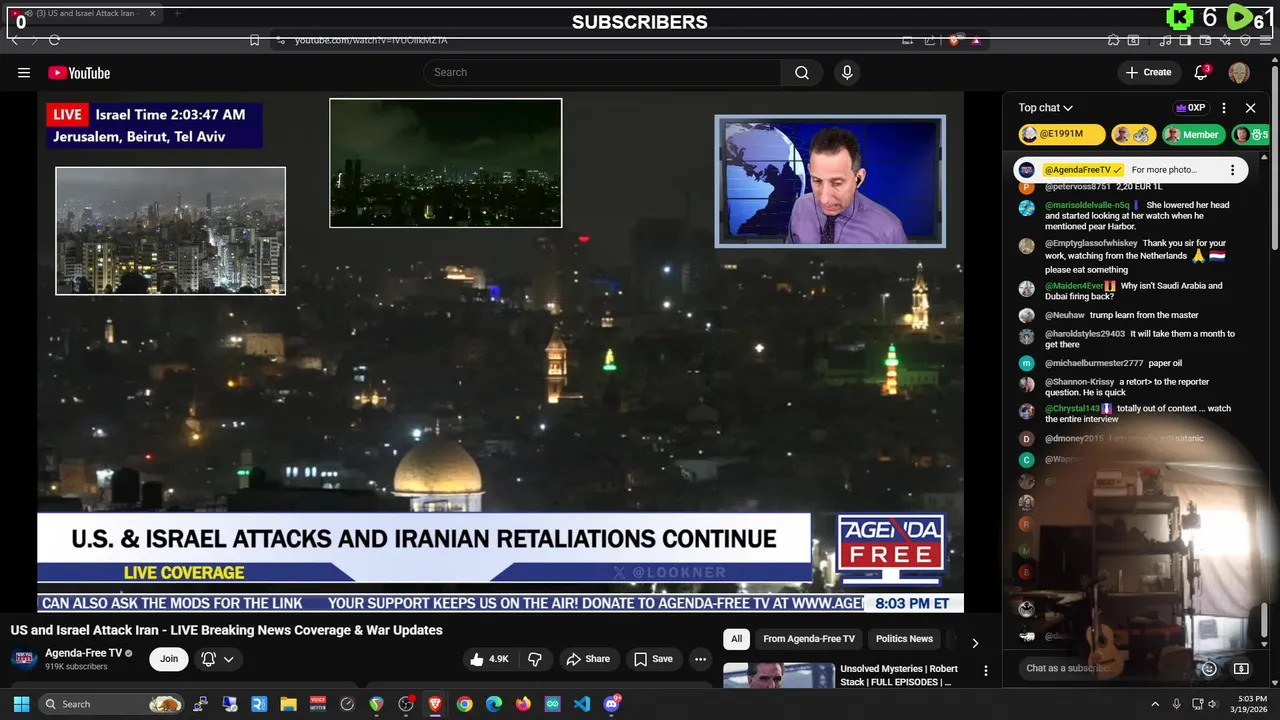Reload the page in browser toolbar
1280x720 pixels.
point(54,40)
